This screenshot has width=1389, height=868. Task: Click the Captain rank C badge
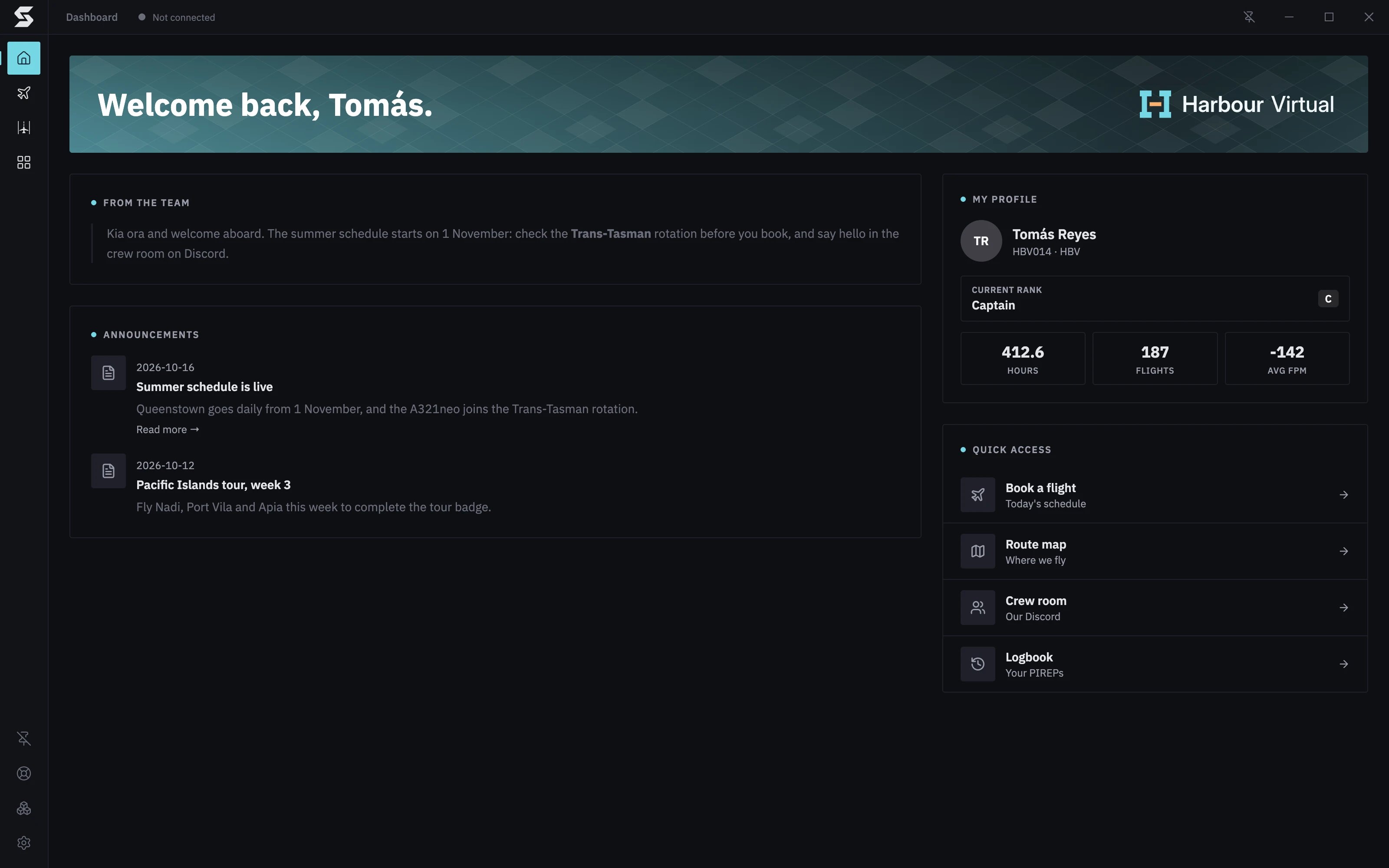1328,299
